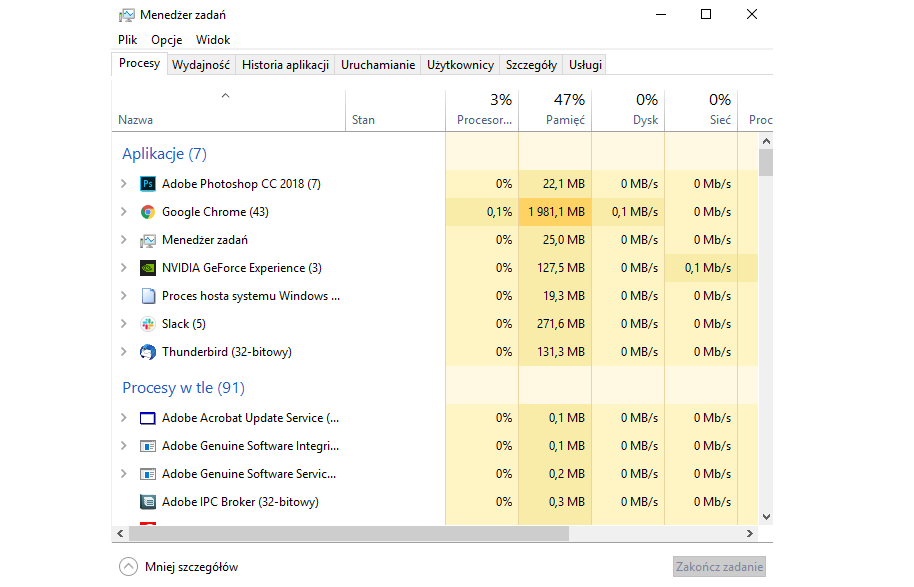Screen dimensions: 914x587
Task: Click the 0,1 MB/s disk cell for Chrome
Action: pos(628,212)
